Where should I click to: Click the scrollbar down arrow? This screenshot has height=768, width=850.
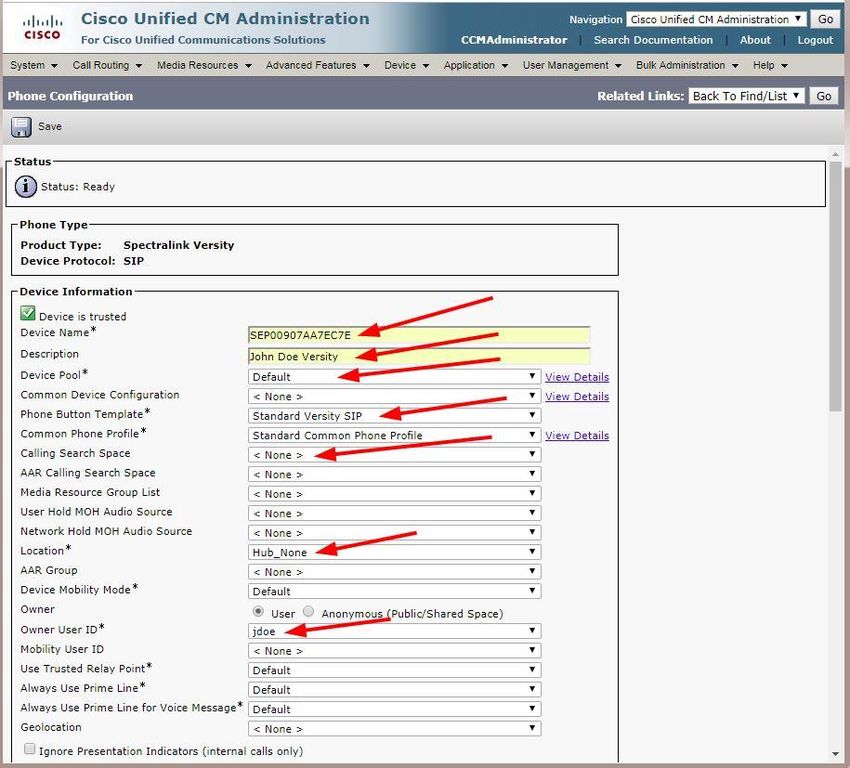tap(835, 754)
